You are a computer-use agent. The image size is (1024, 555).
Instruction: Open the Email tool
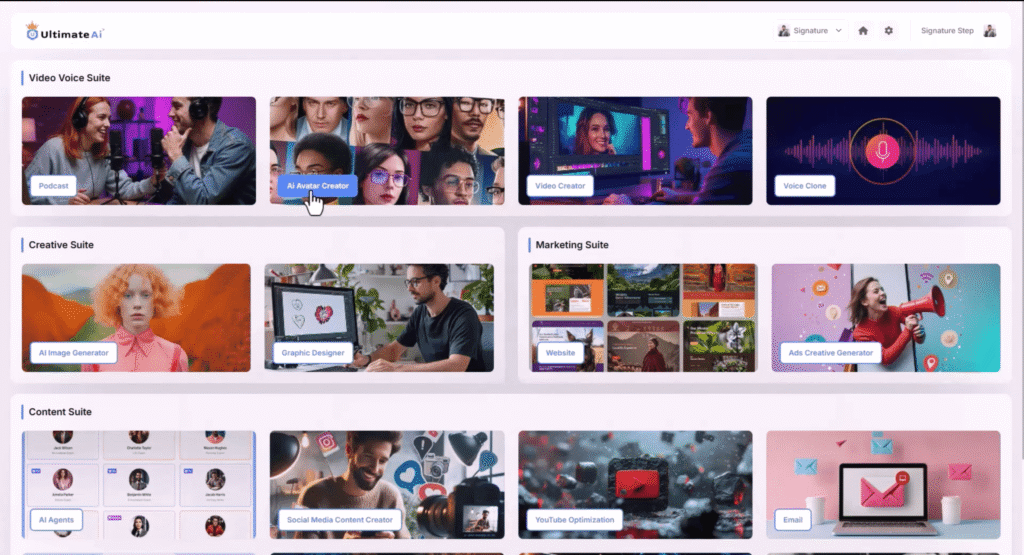[x=791, y=520]
